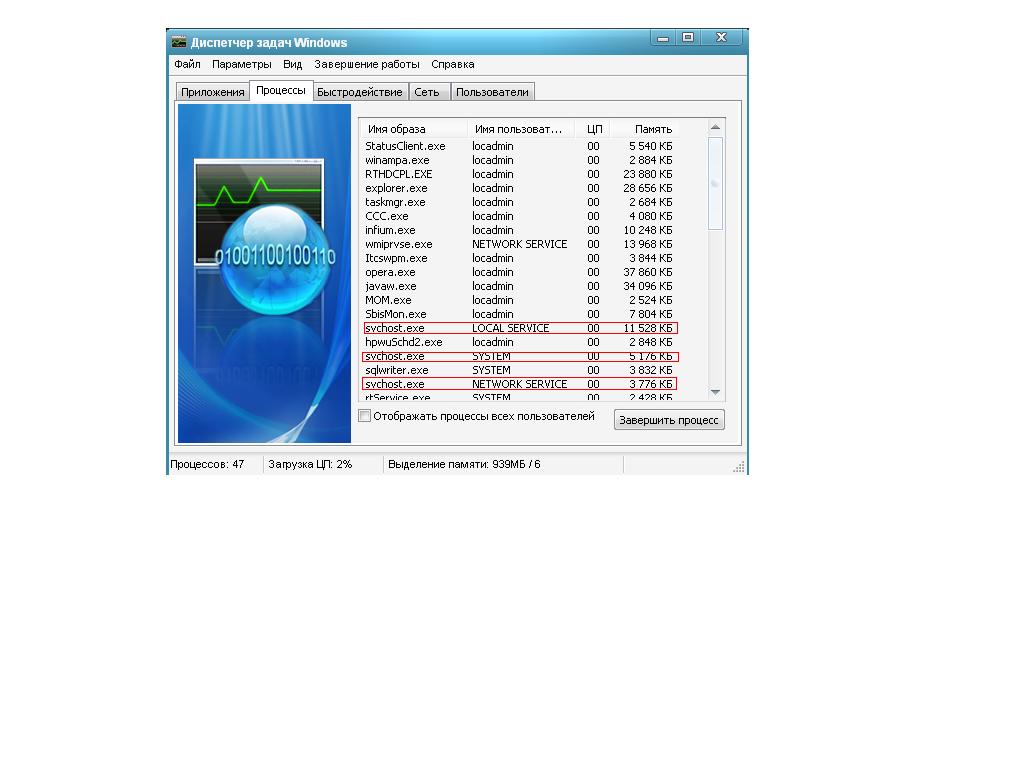Select the CCC.exe process
This screenshot has height=768, width=1024.
520,216
